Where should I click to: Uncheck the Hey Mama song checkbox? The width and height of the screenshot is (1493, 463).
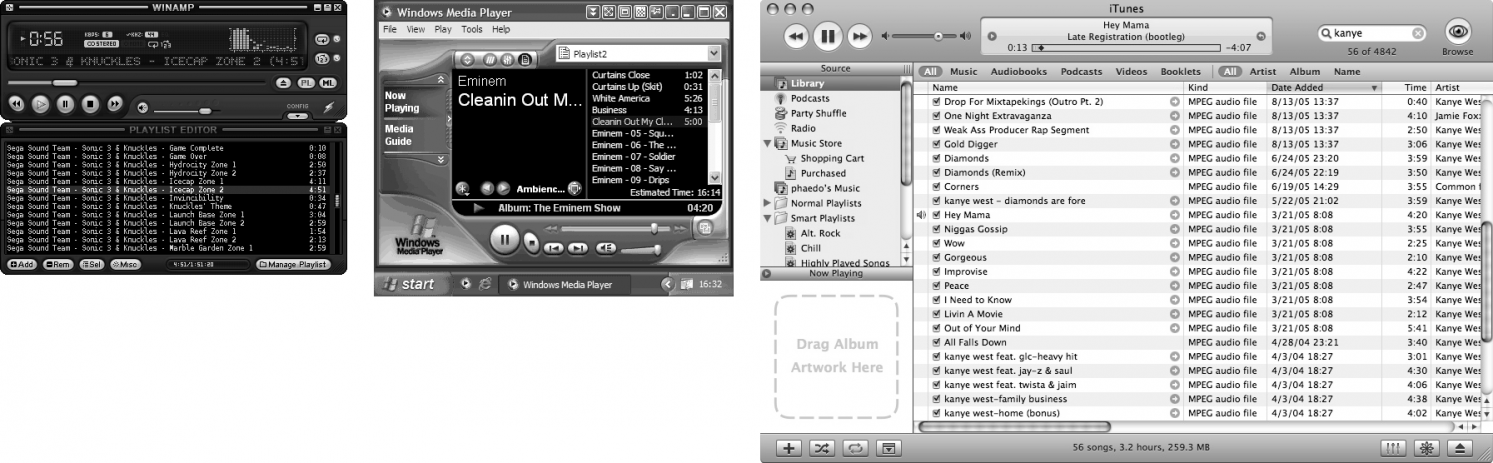pyautogui.click(x=936, y=215)
